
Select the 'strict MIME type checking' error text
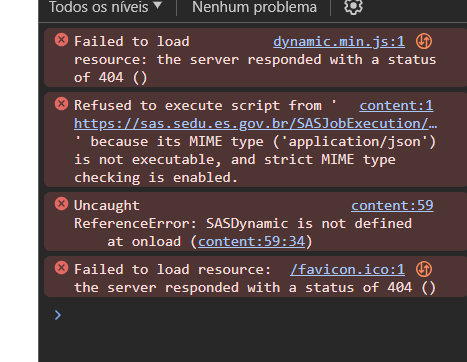pos(235,168)
